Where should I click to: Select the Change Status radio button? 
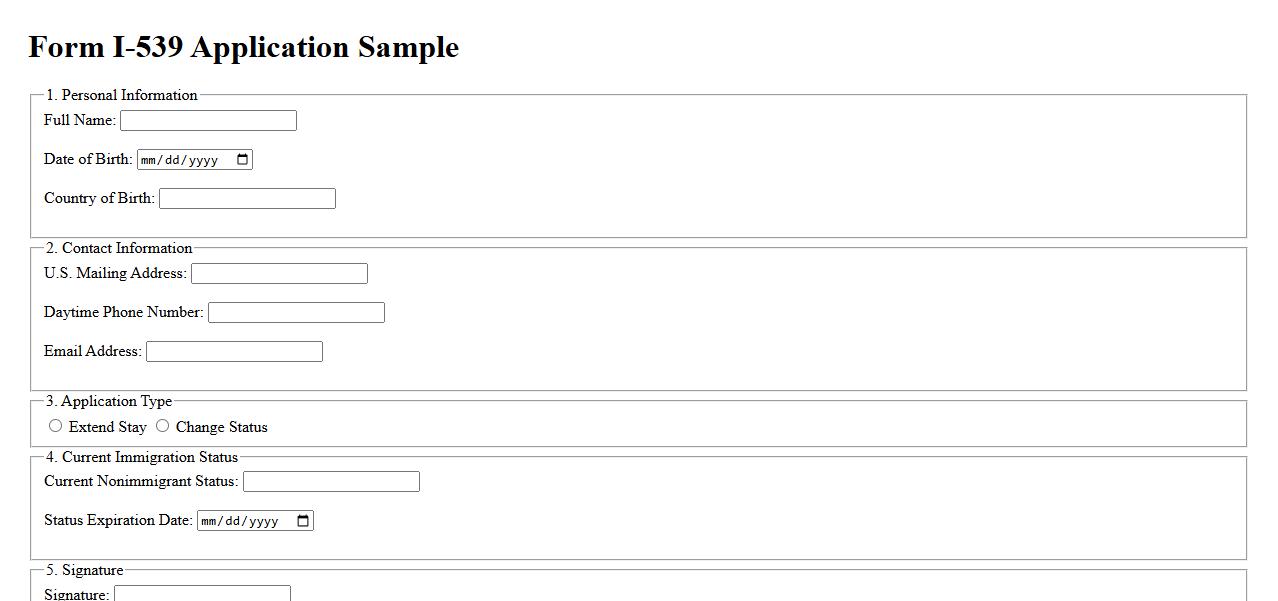(163, 426)
